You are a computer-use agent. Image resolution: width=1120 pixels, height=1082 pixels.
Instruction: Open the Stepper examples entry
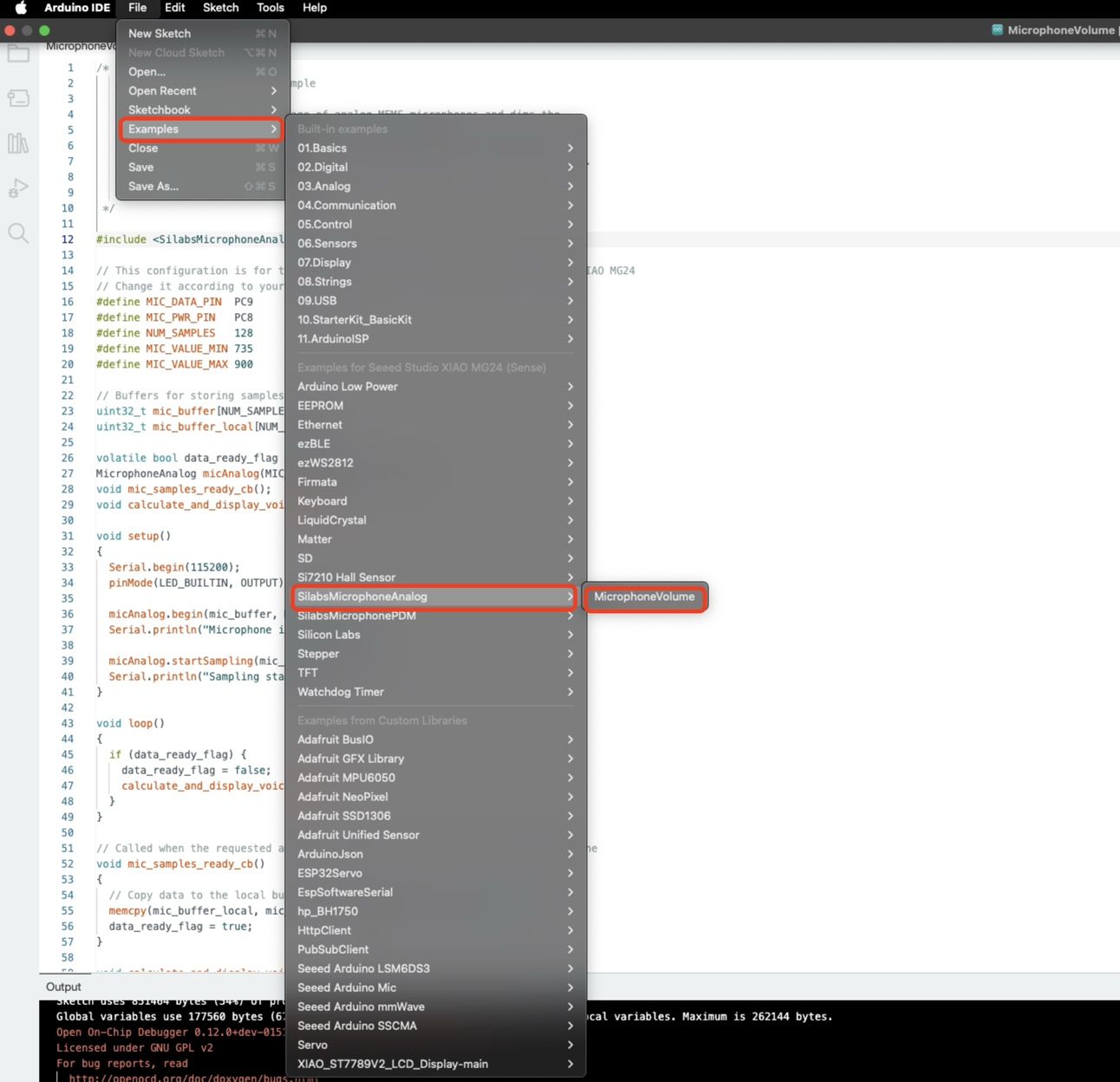click(435, 654)
